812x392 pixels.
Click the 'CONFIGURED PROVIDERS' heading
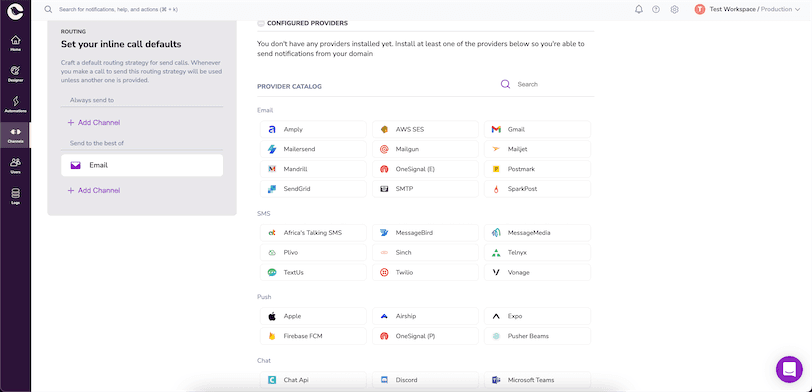(x=307, y=23)
